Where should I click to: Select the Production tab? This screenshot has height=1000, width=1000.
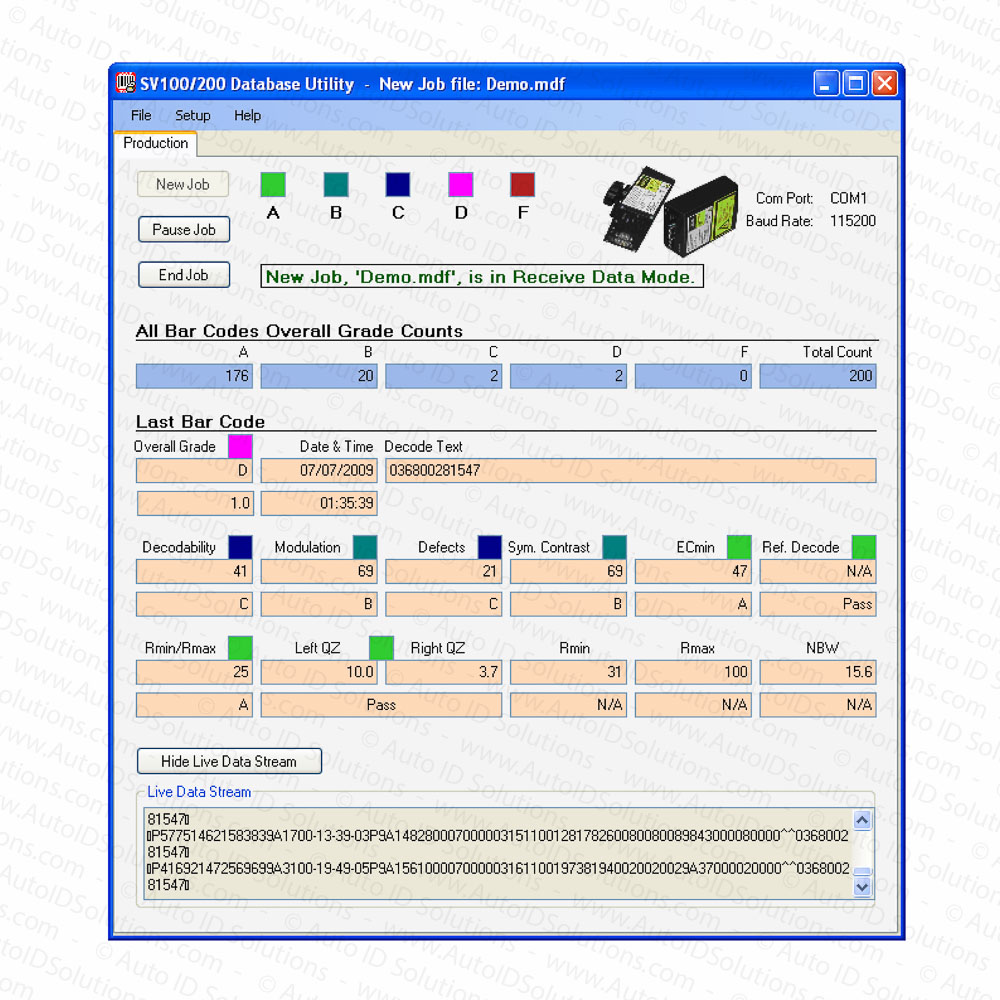pyautogui.click(x=156, y=143)
